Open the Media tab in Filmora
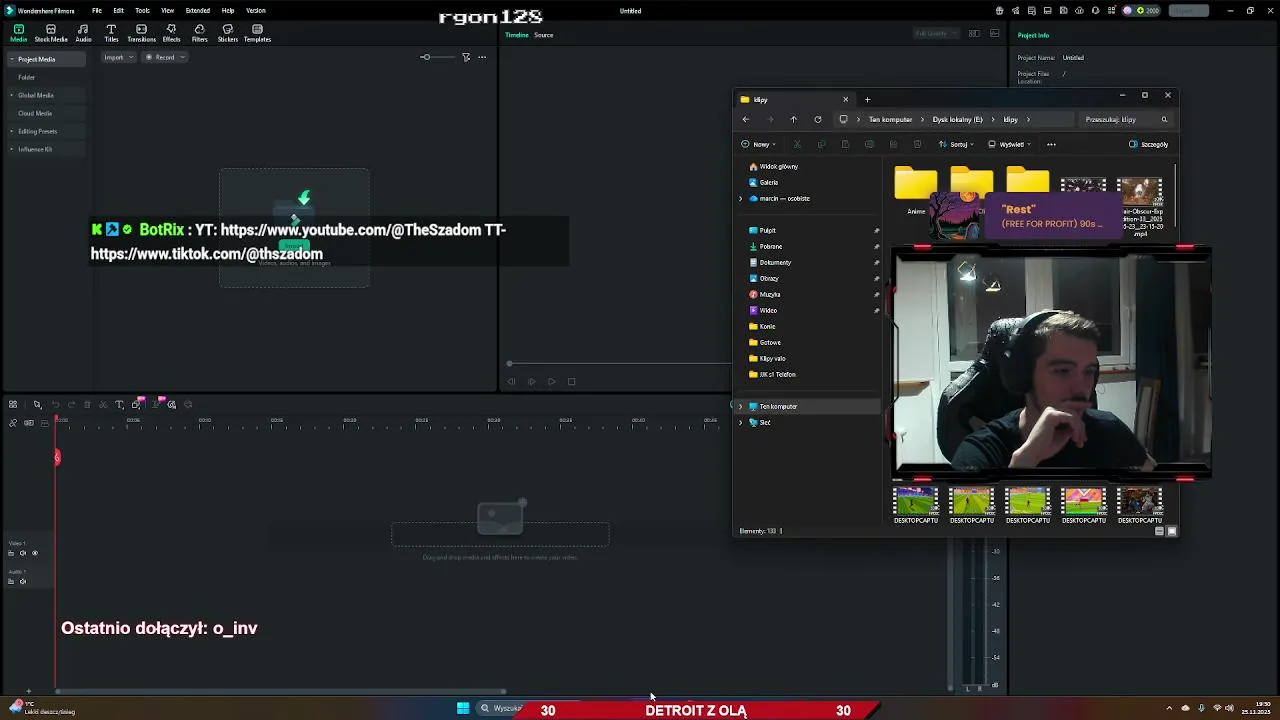Screen dimensions: 1280x720 18,33
